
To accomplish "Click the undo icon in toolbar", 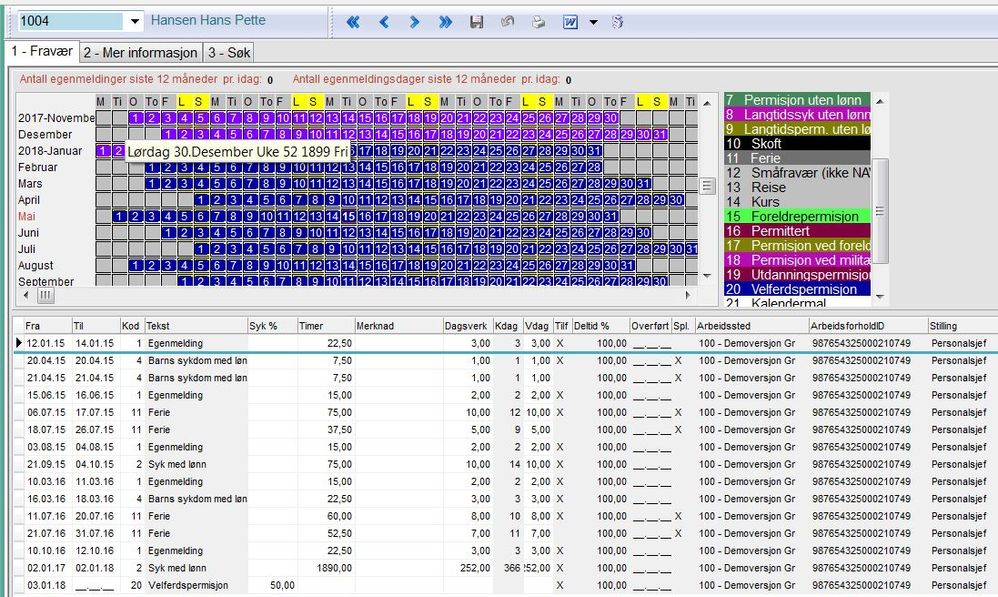I will [508, 22].
